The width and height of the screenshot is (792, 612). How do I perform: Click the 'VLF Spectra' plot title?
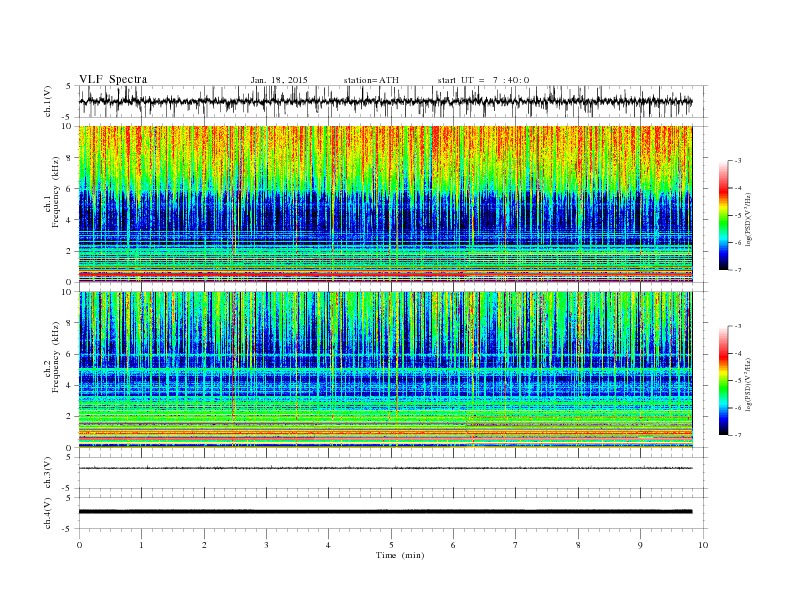[113, 79]
